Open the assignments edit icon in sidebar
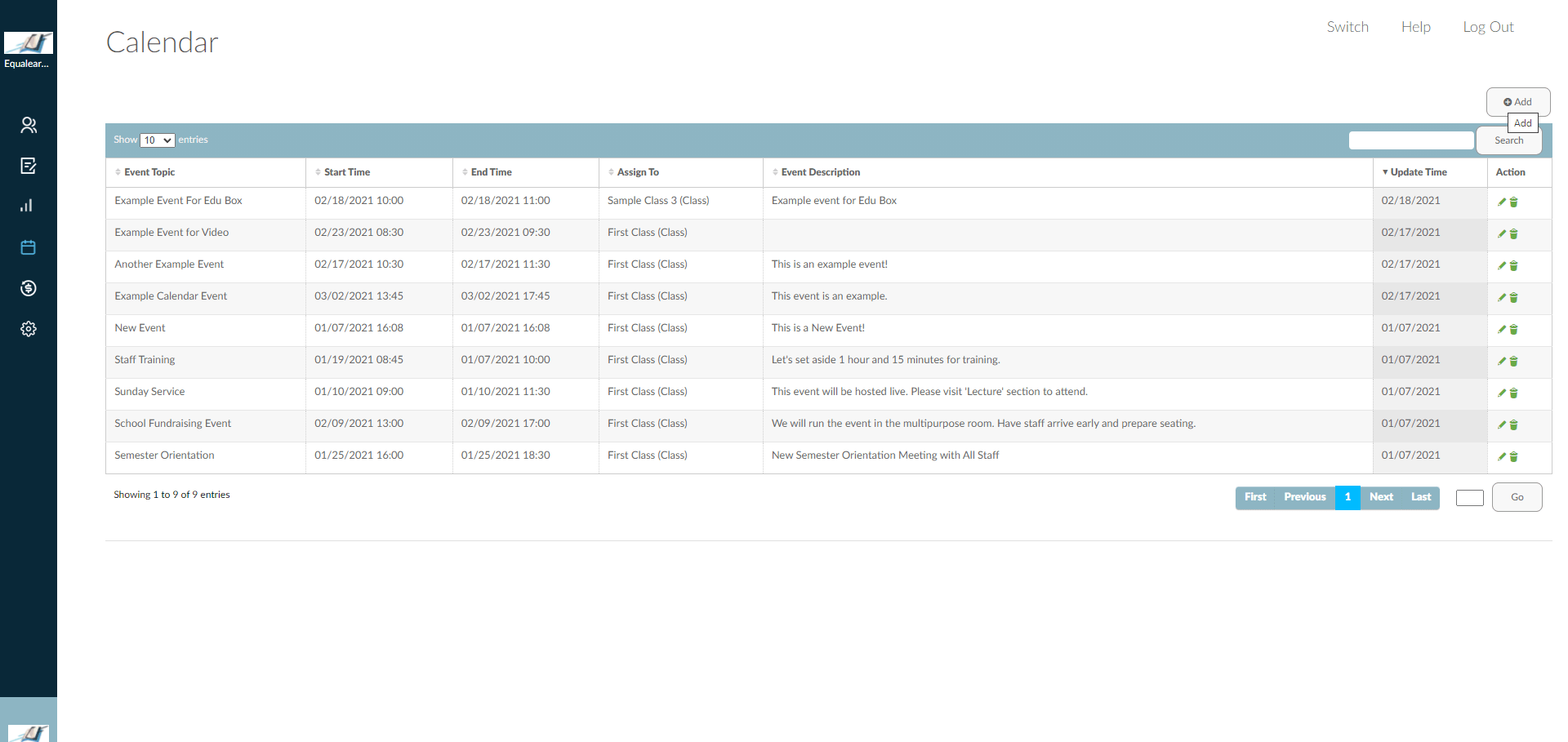The width and height of the screenshot is (1568, 742). pos(29,166)
